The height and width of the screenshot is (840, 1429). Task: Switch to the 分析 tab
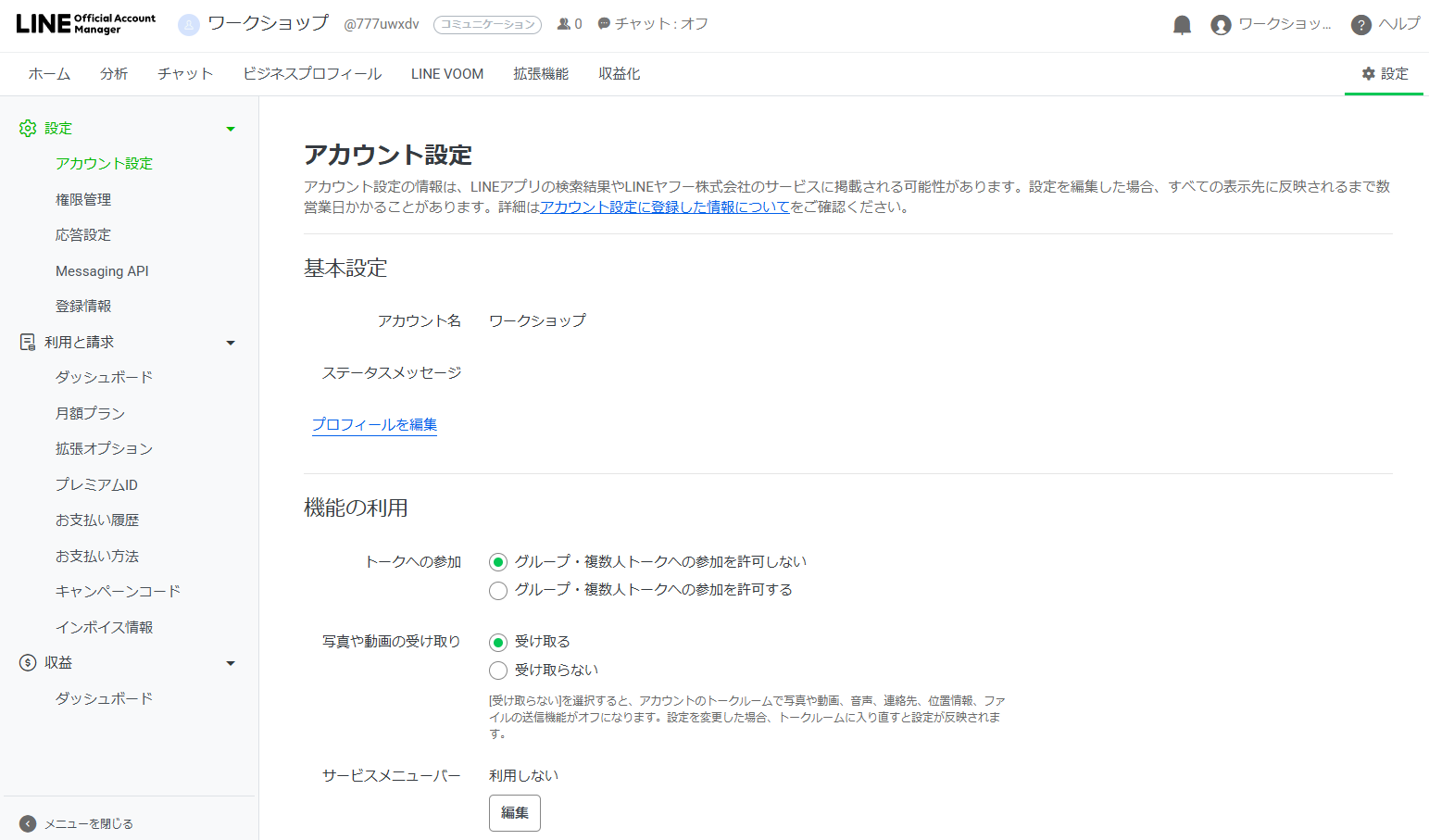(x=113, y=73)
